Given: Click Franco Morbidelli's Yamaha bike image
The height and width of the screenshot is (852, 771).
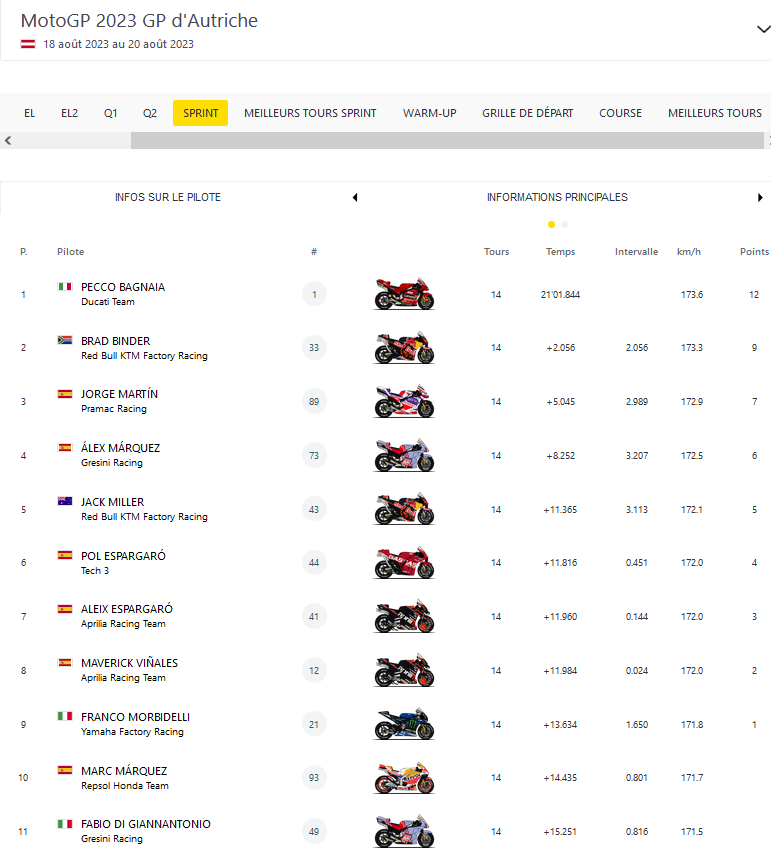Looking at the screenshot, I should pyautogui.click(x=404, y=724).
